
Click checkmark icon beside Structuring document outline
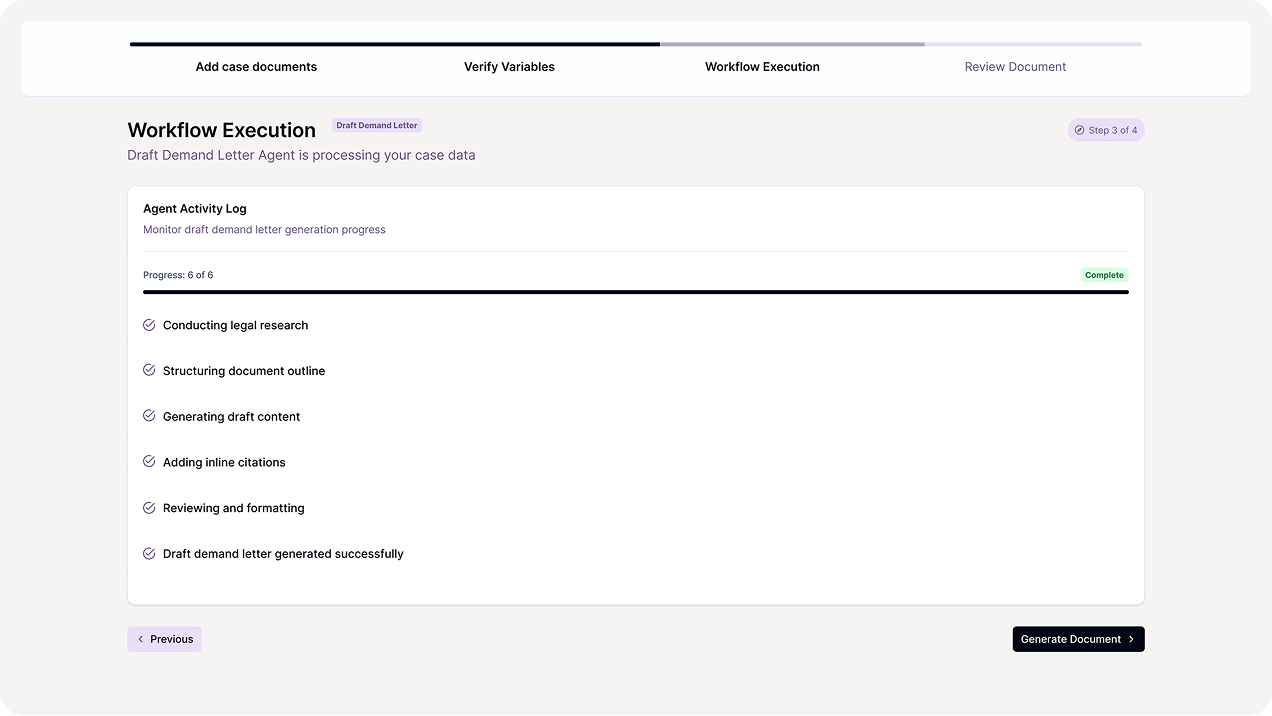tap(149, 370)
